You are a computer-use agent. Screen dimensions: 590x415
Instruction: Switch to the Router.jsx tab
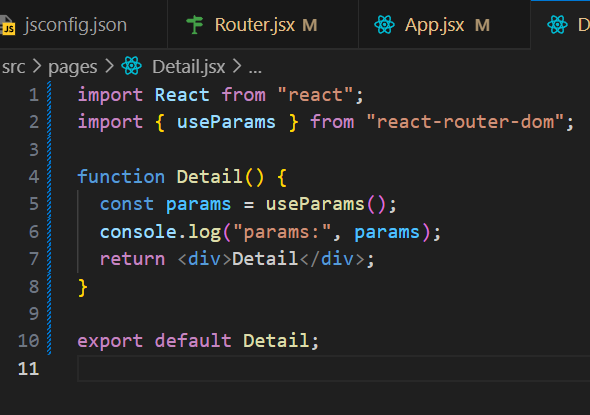[x=263, y=25]
